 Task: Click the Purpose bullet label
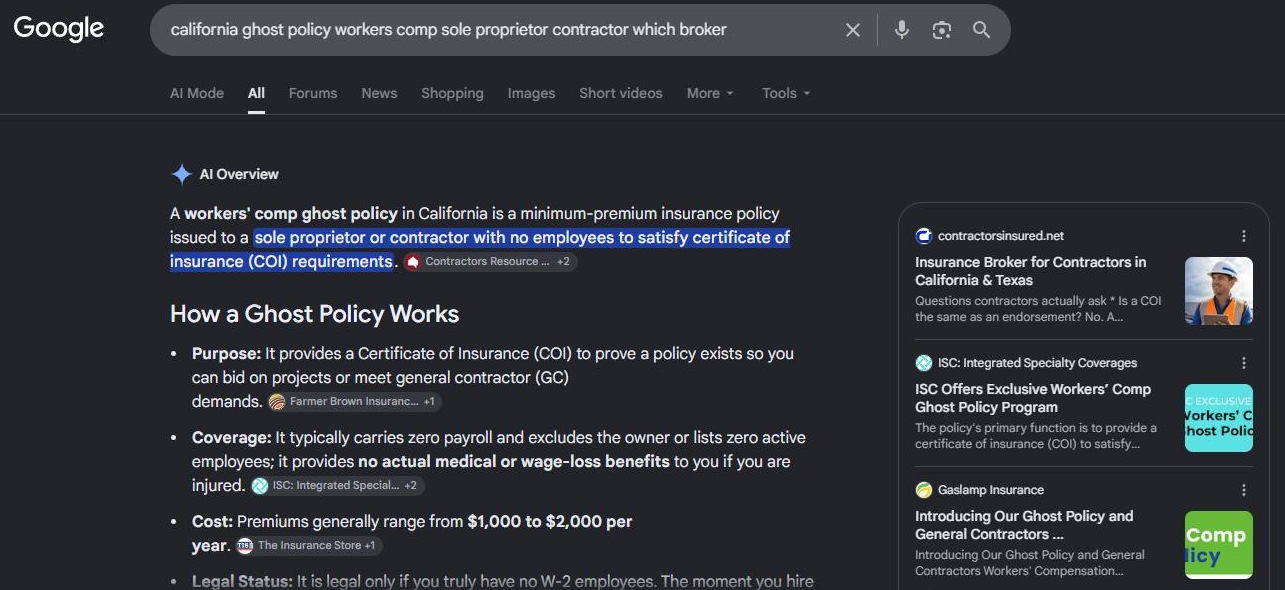226,354
